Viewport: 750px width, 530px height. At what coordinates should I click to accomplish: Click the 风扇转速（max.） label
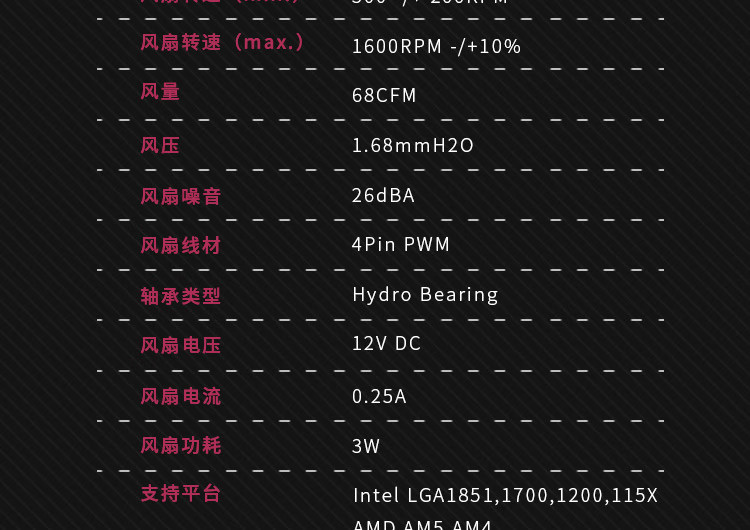coord(223,43)
